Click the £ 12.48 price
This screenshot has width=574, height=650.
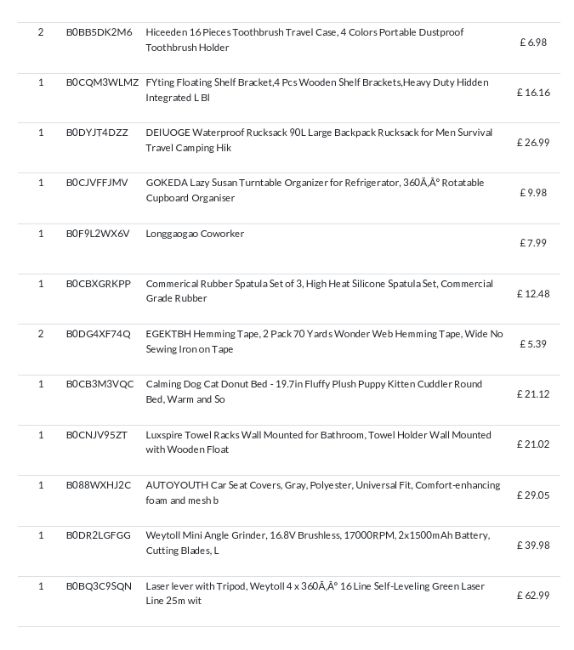pyautogui.click(x=533, y=294)
